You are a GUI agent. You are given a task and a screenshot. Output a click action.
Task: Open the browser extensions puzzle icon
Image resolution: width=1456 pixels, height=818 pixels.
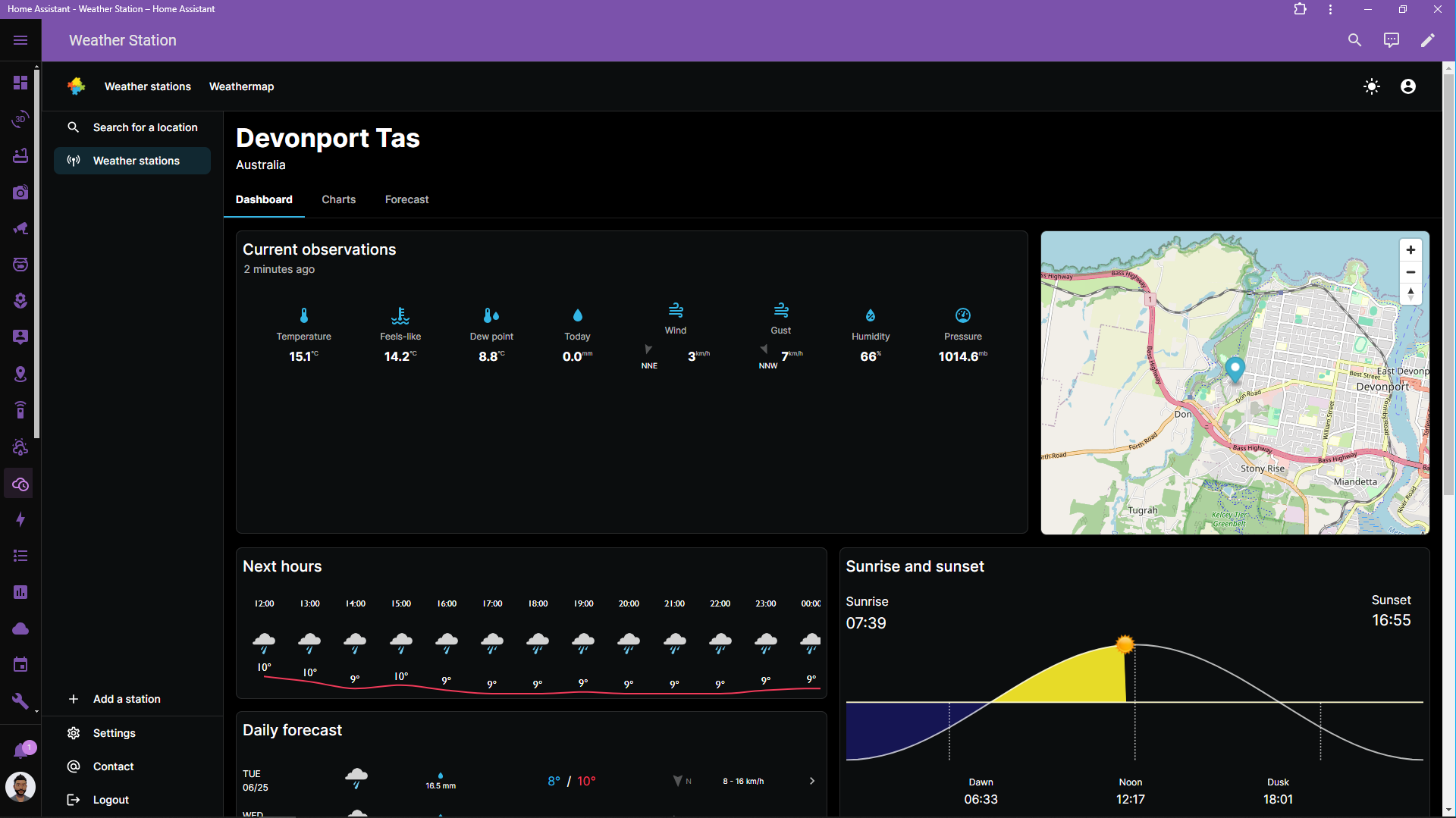(1300, 9)
